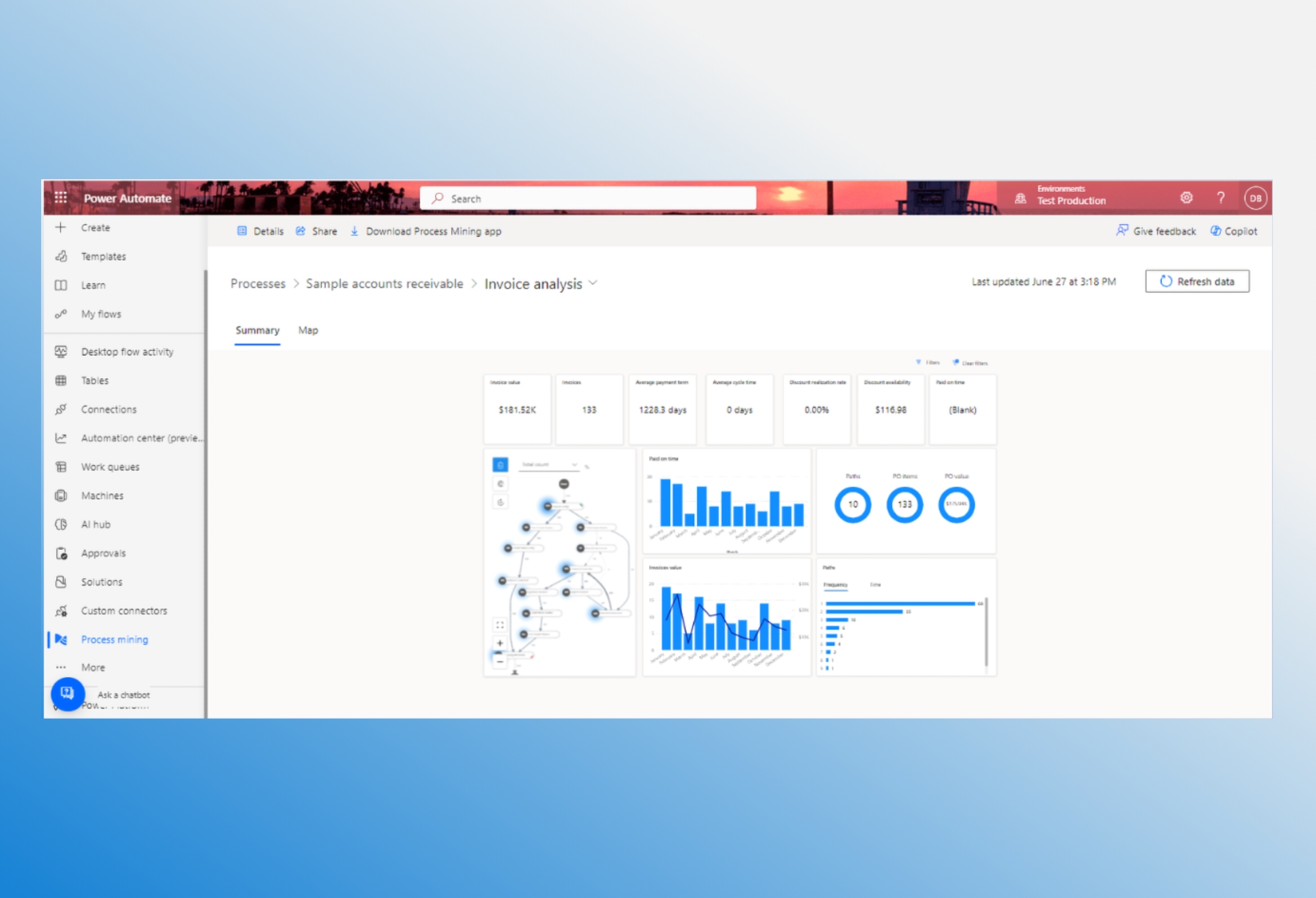Viewport: 1316px width, 898px height.
Task: Zoom in on the process map
Action: coord(500,643)
